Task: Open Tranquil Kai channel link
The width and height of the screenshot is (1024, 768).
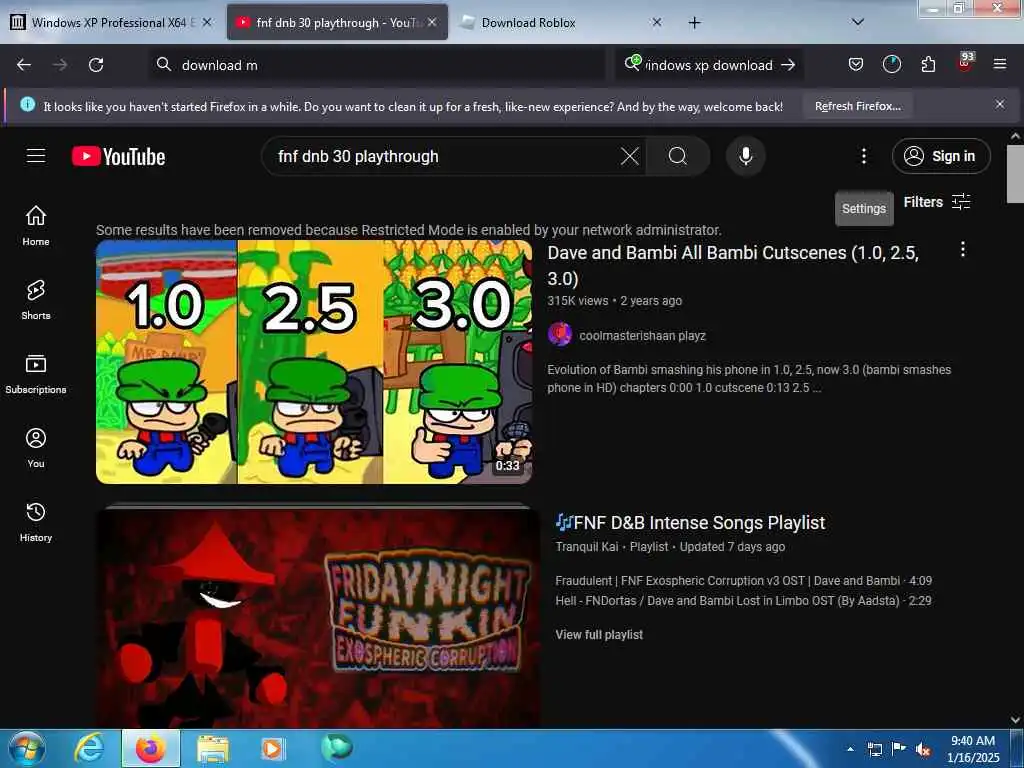Action: [586, 547]
